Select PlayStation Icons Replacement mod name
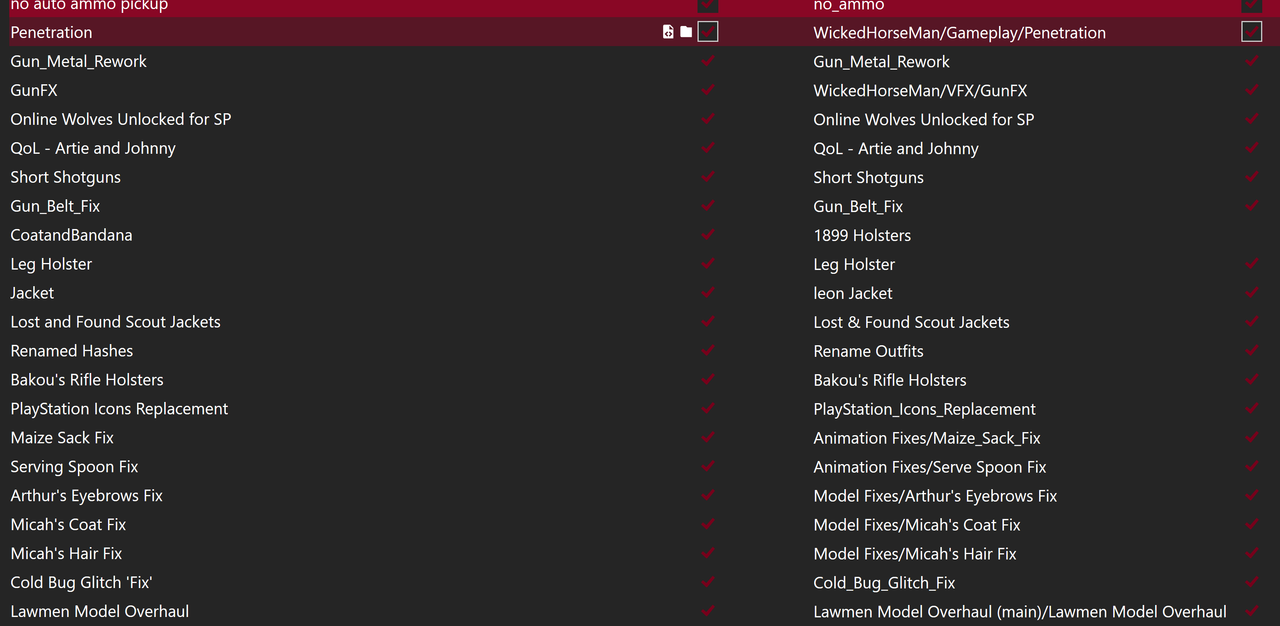The width and height of the screenshot is (1280, 626). click(119, 409)
